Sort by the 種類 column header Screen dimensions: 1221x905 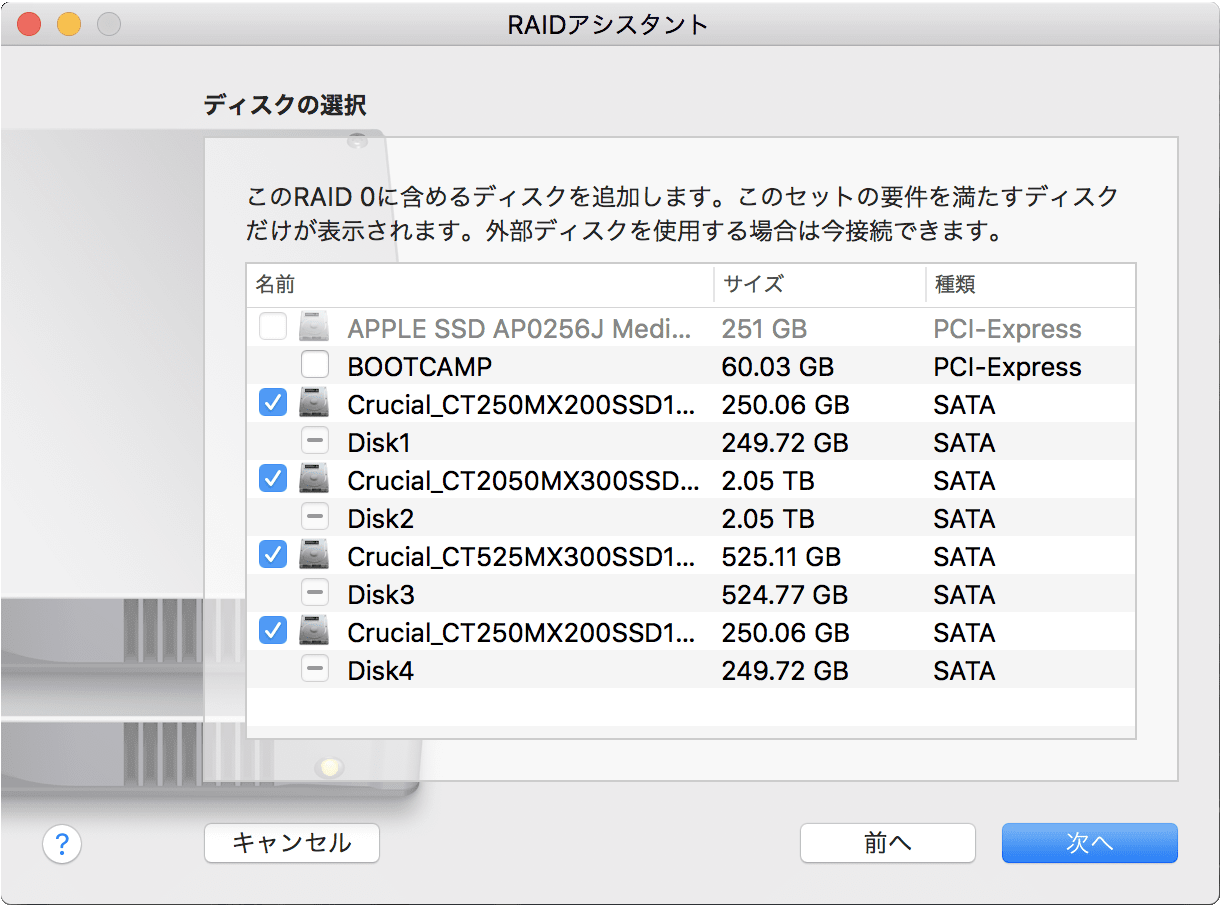(x=1030, y=285)
